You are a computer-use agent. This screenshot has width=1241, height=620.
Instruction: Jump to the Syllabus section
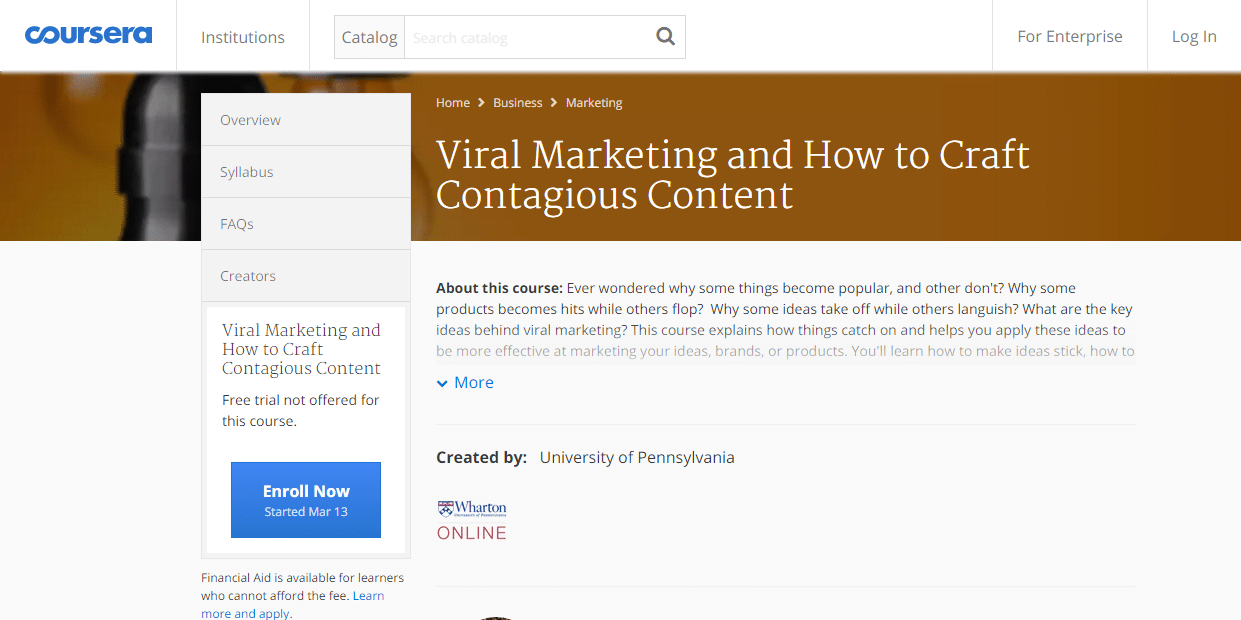[x=306, y=172]
